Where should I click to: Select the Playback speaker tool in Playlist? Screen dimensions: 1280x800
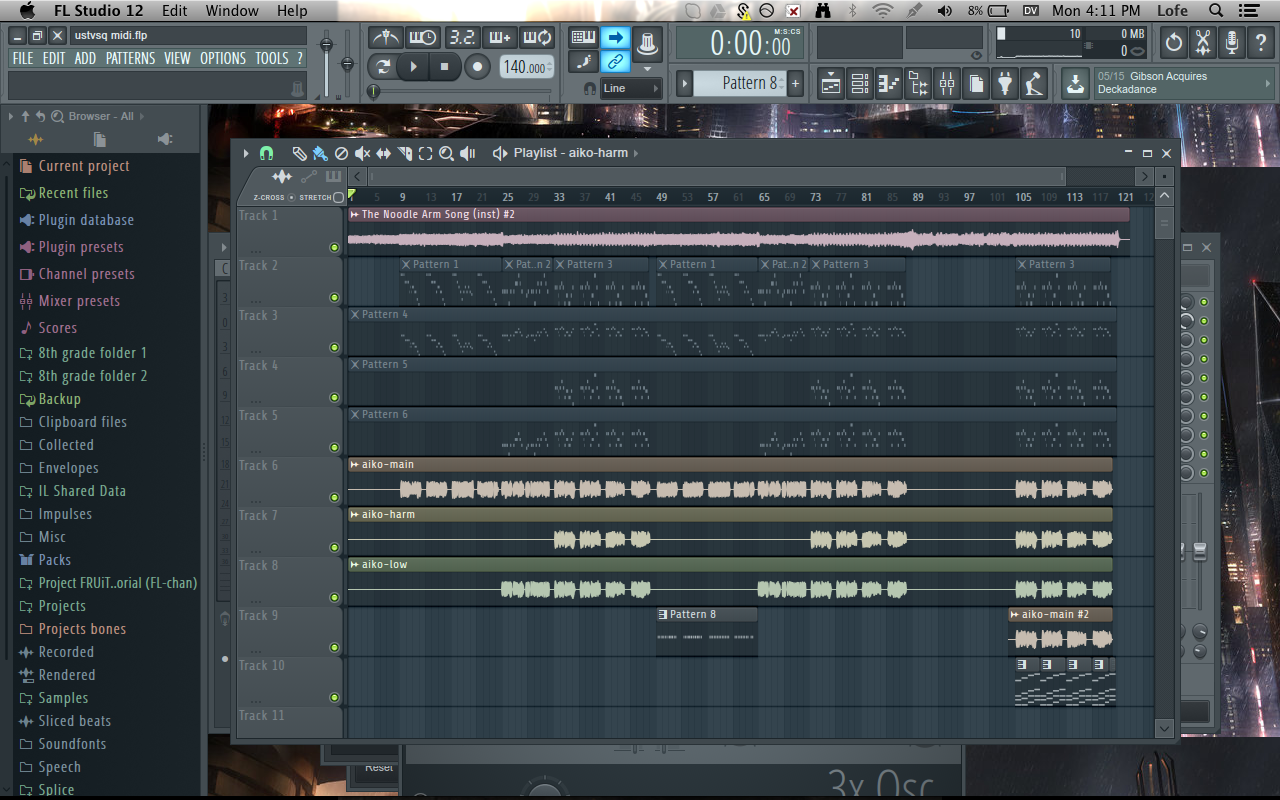[x=467, y=153]
